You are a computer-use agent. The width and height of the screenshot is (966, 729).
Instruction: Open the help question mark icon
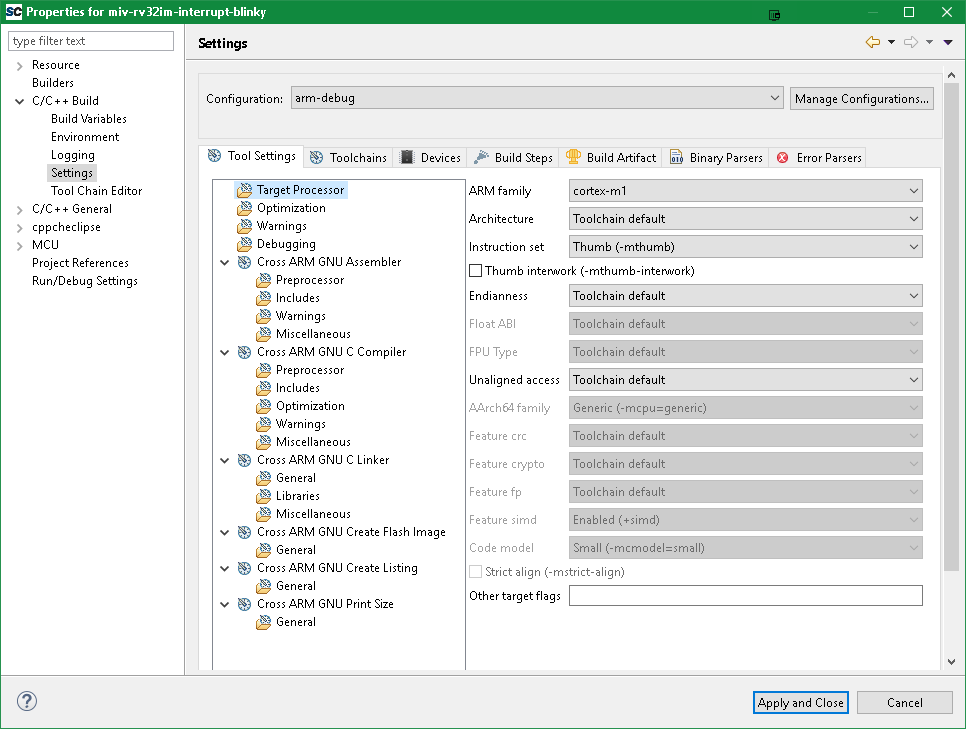coord(26,701)
